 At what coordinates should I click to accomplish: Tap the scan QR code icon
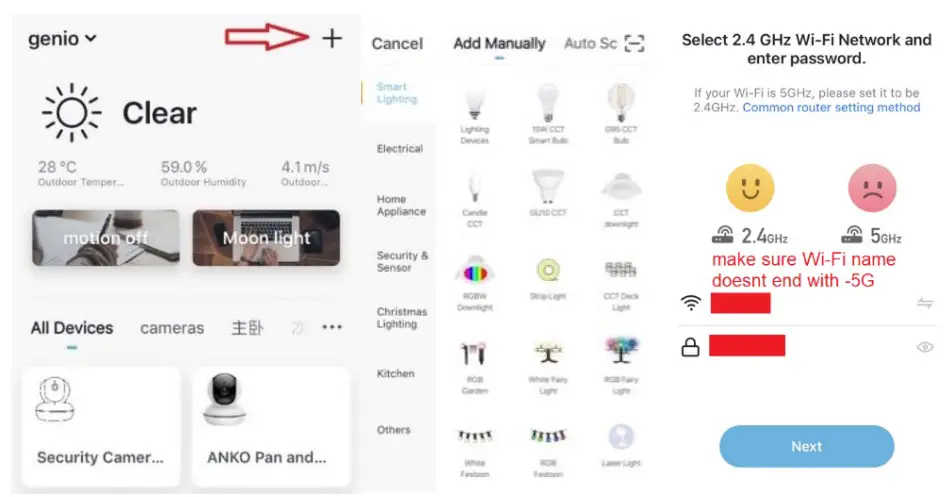634,43
